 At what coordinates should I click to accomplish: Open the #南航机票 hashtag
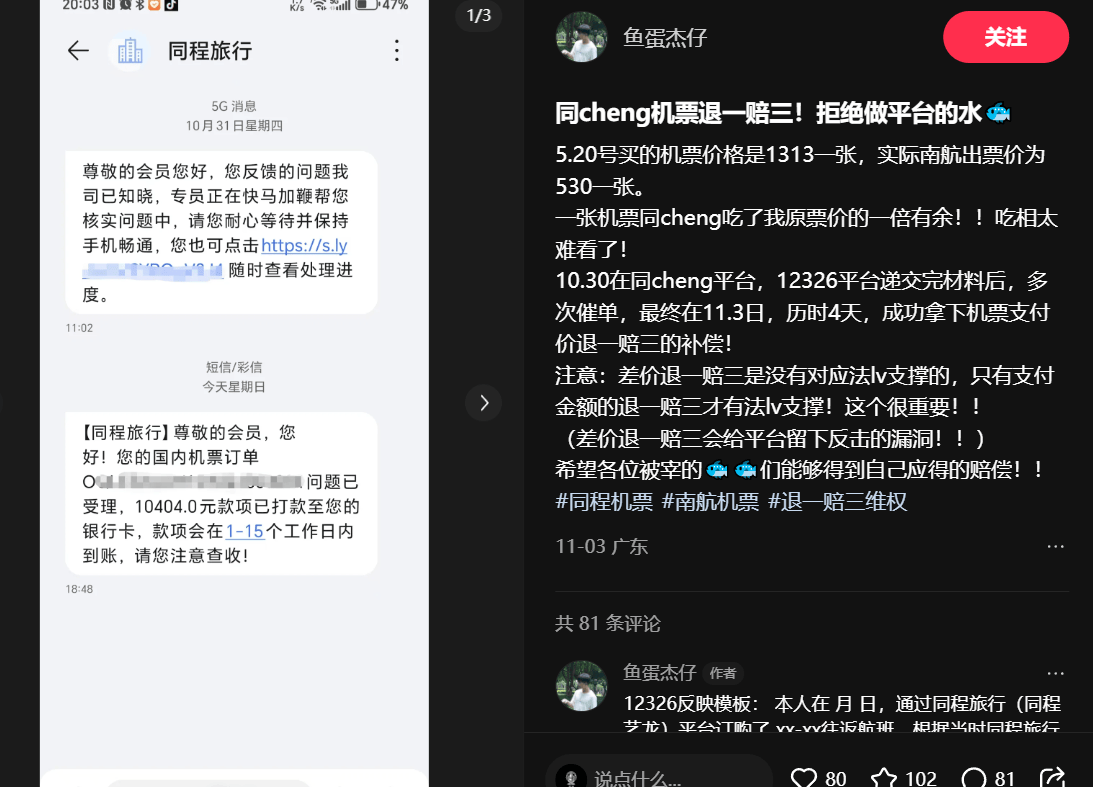pos(710,502)
